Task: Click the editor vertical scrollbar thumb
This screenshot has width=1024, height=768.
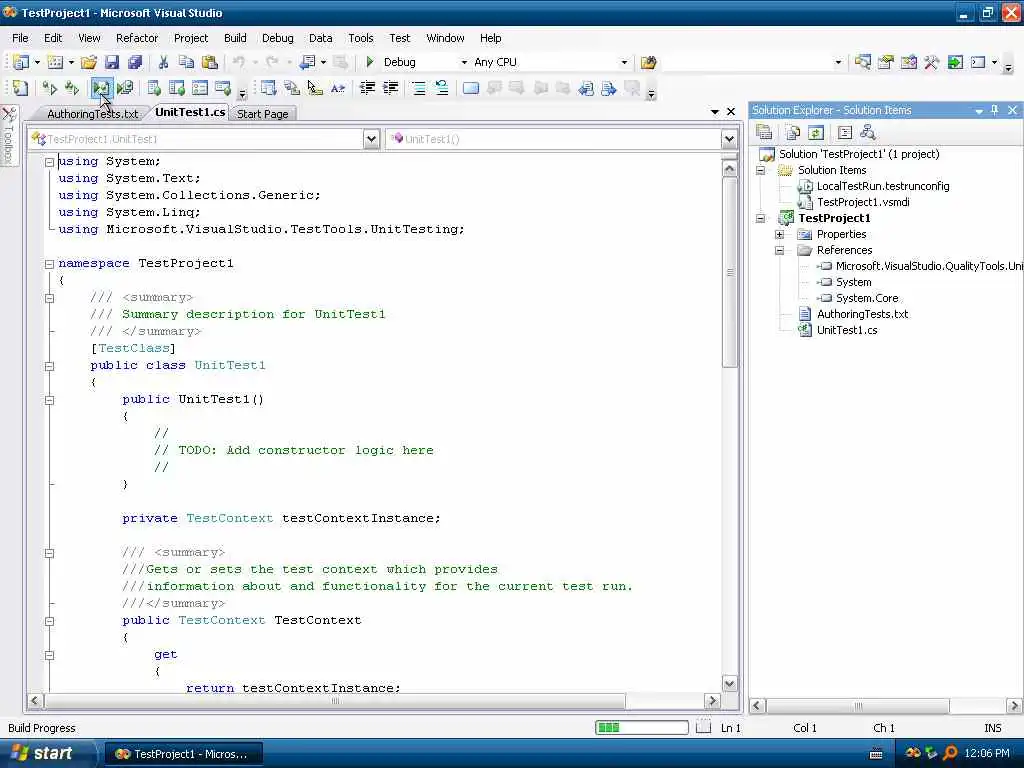Action: (729, 272)
